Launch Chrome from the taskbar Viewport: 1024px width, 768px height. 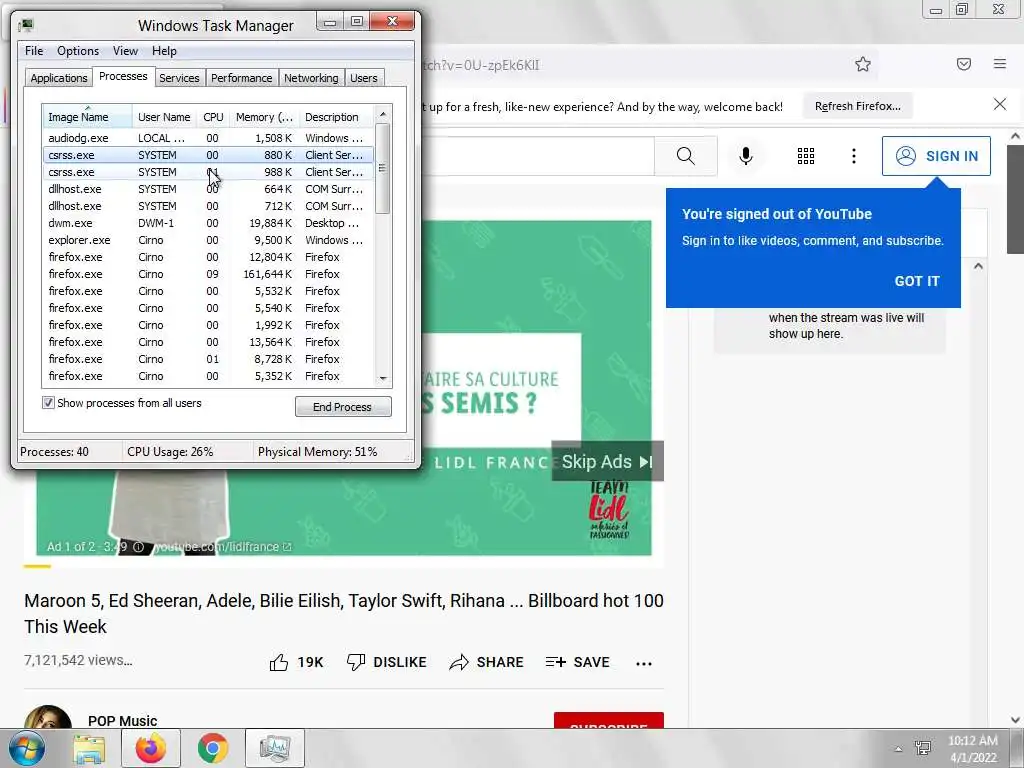pos(213,748)
